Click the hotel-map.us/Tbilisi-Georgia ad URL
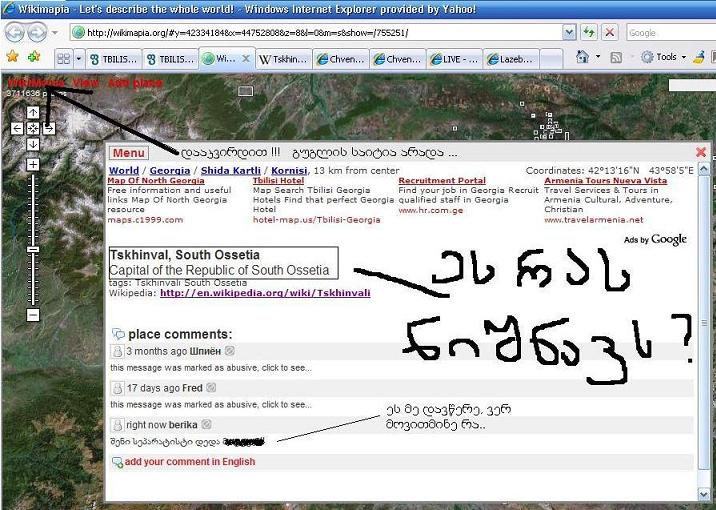 (x=316, y=220)
